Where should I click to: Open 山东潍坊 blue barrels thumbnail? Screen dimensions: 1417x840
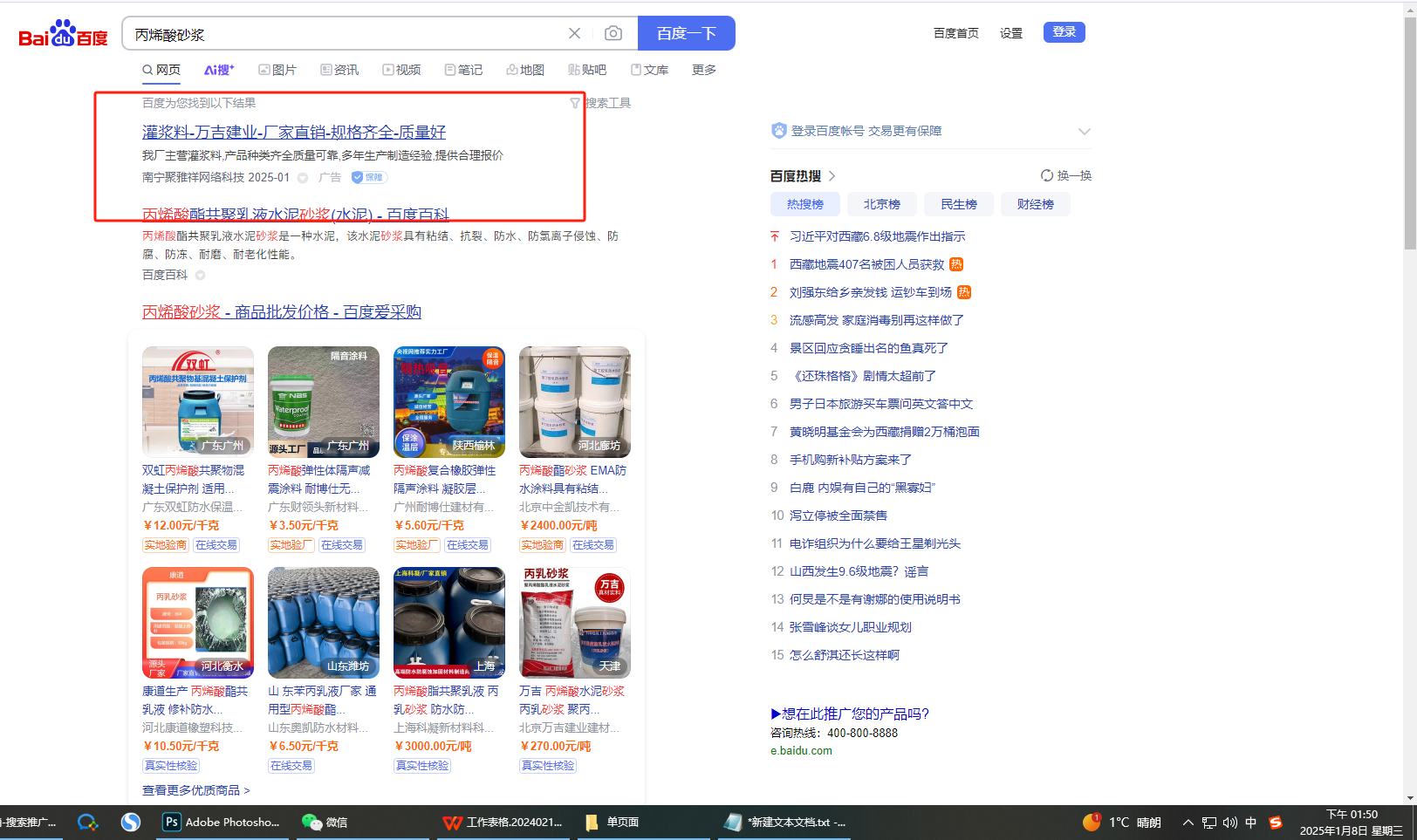[x=324, y=623]
